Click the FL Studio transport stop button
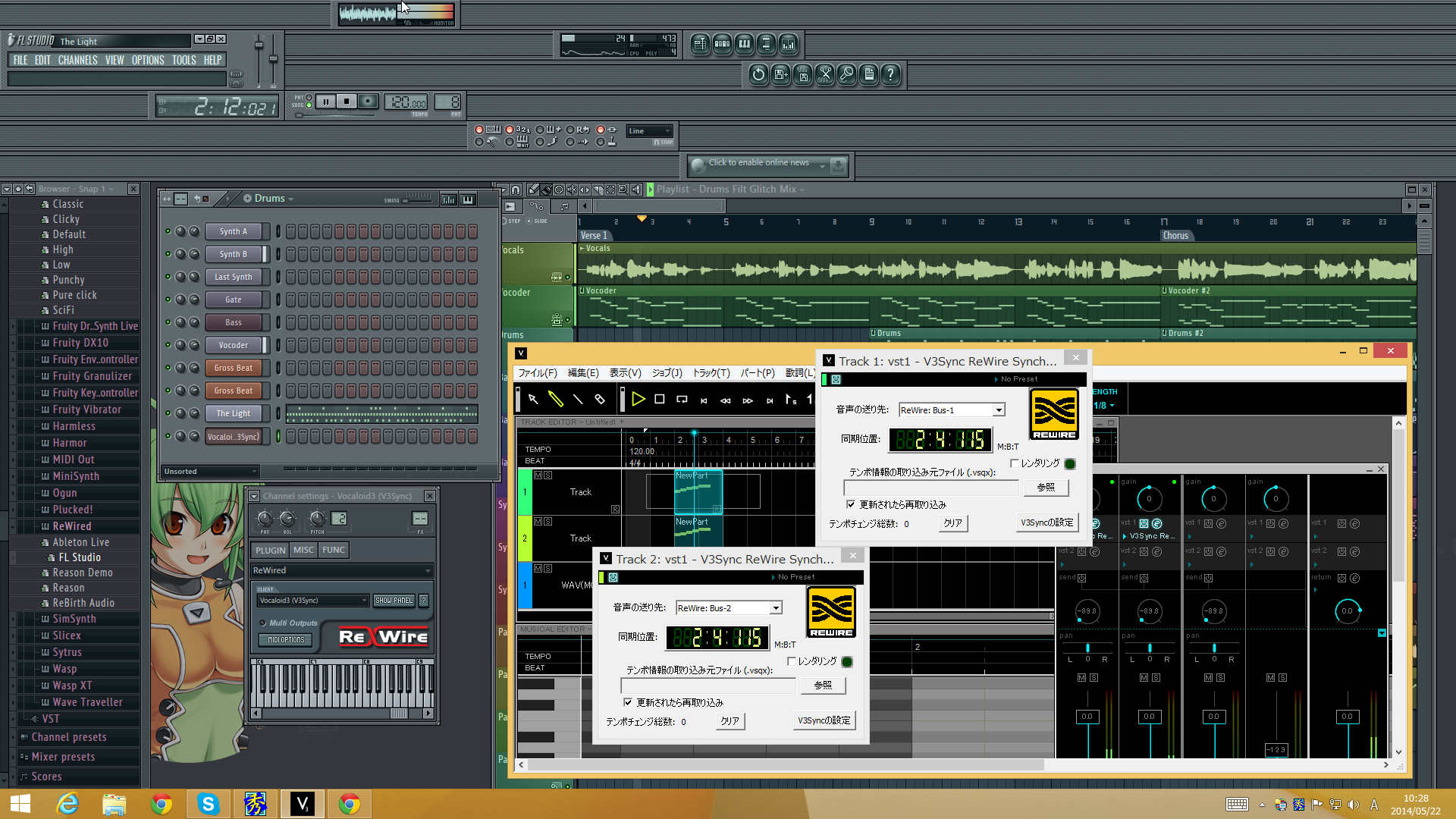 (x=347, y=102)
